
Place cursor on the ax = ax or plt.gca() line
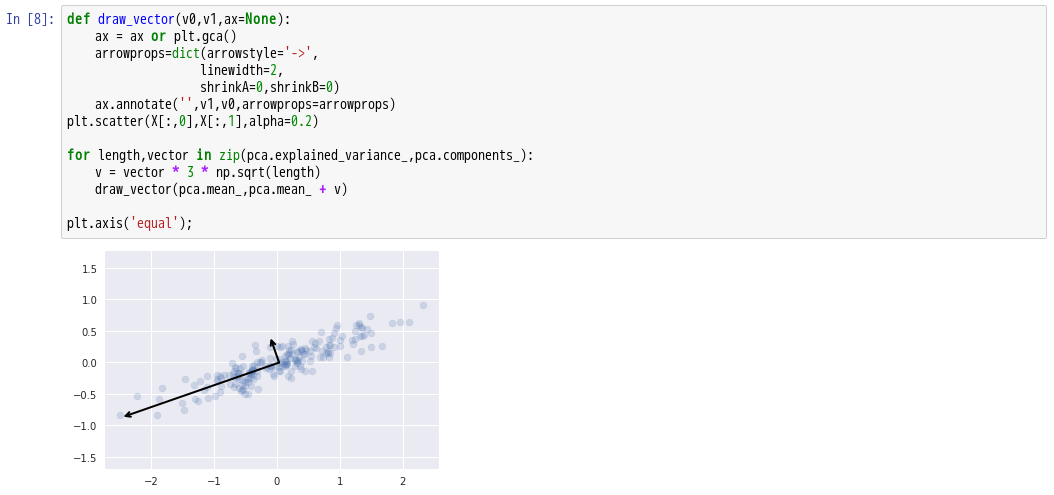pyautogui.click(x=165, y=36)
